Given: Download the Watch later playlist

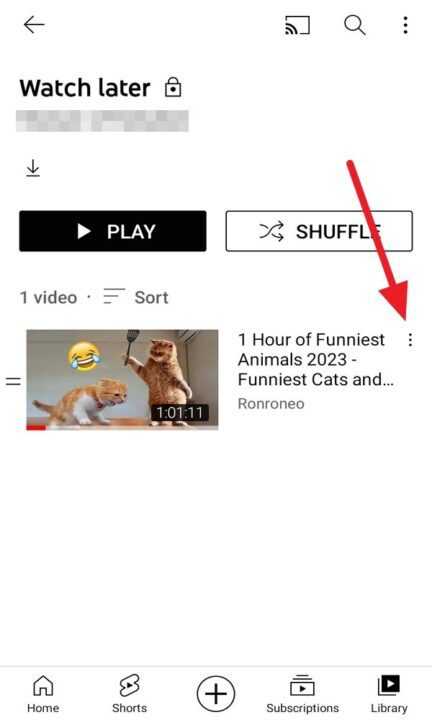Looking at the screenshot, I should (33, 168).
